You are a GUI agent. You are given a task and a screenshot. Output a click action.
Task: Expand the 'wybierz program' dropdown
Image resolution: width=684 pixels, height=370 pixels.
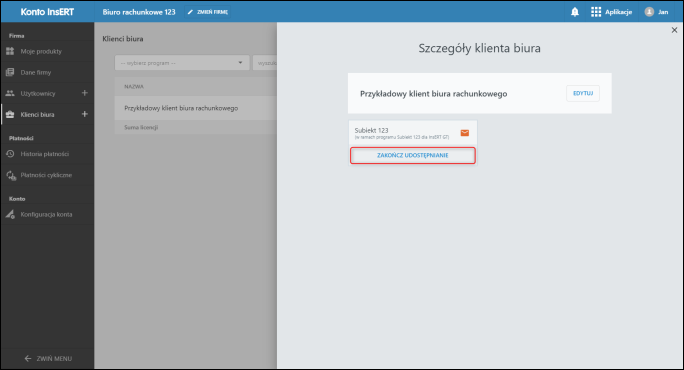182,63
